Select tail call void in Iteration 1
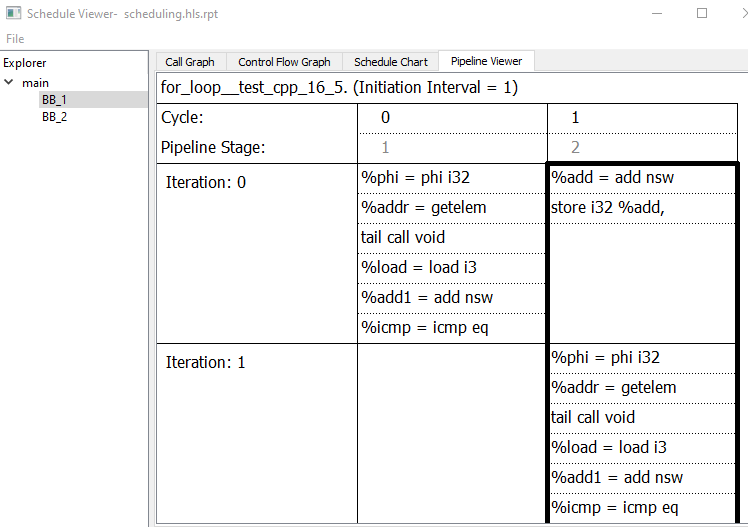The height and width of the screenshot is (527, 748). coord(593,417)
